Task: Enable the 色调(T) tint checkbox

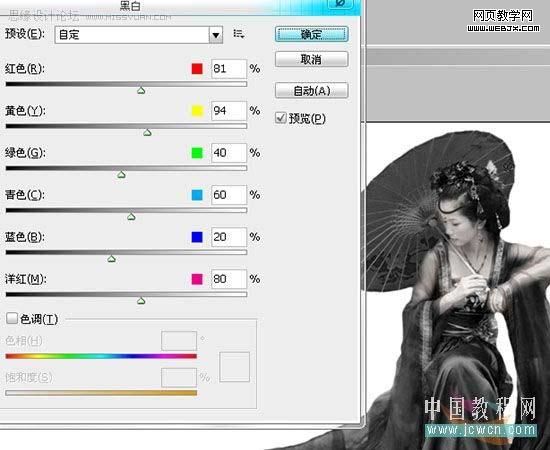Action: 12,318
